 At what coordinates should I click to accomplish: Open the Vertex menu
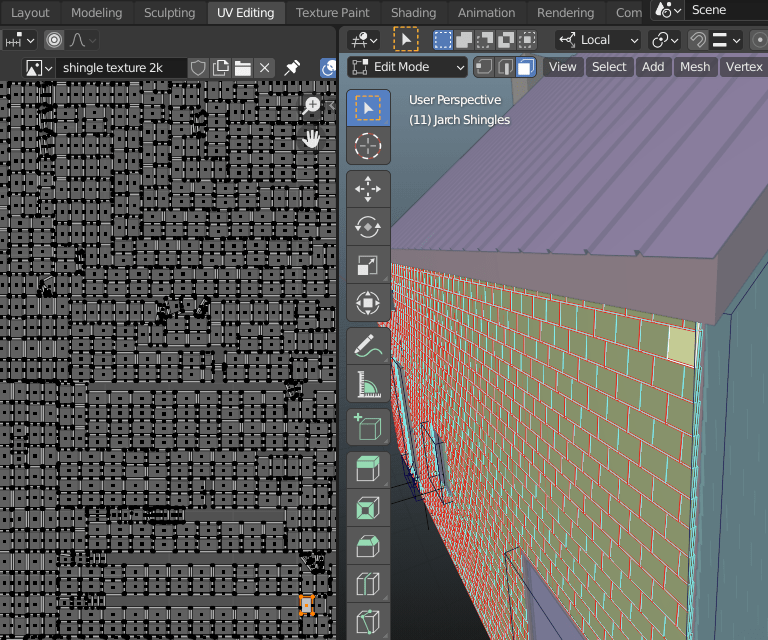744,67
